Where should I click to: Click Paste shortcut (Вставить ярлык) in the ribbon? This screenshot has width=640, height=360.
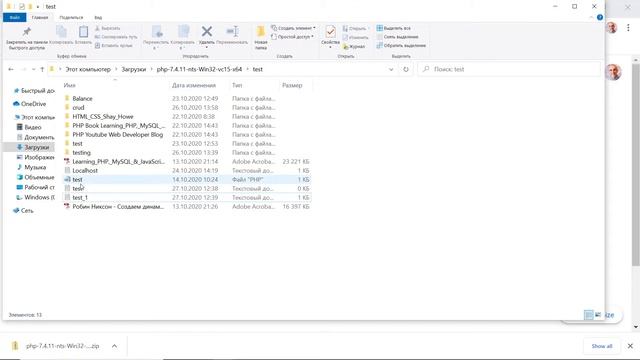pos(114,45)
